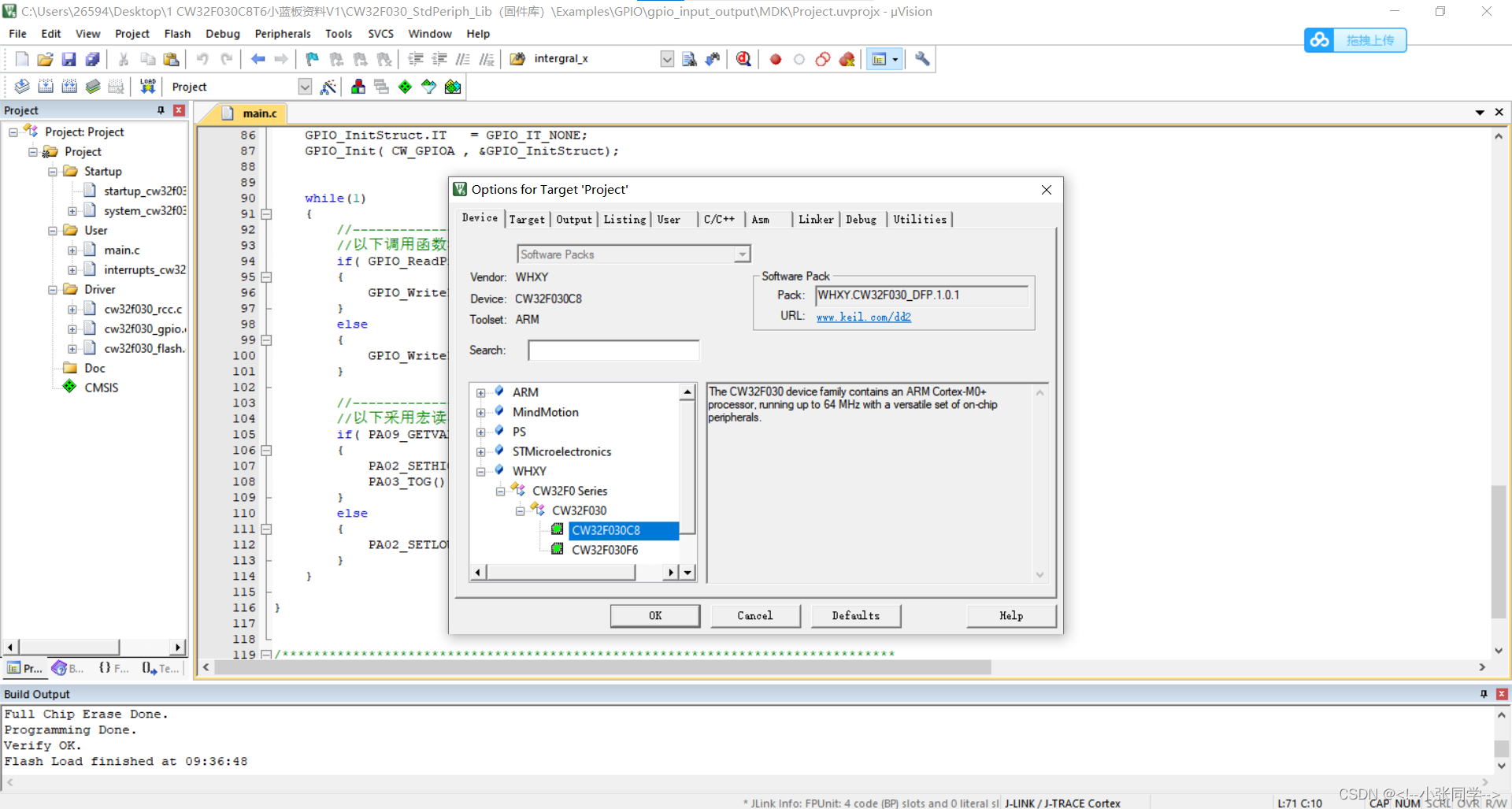Close the Build Output panel
1512x809 pixels.
click(1501, 694)
